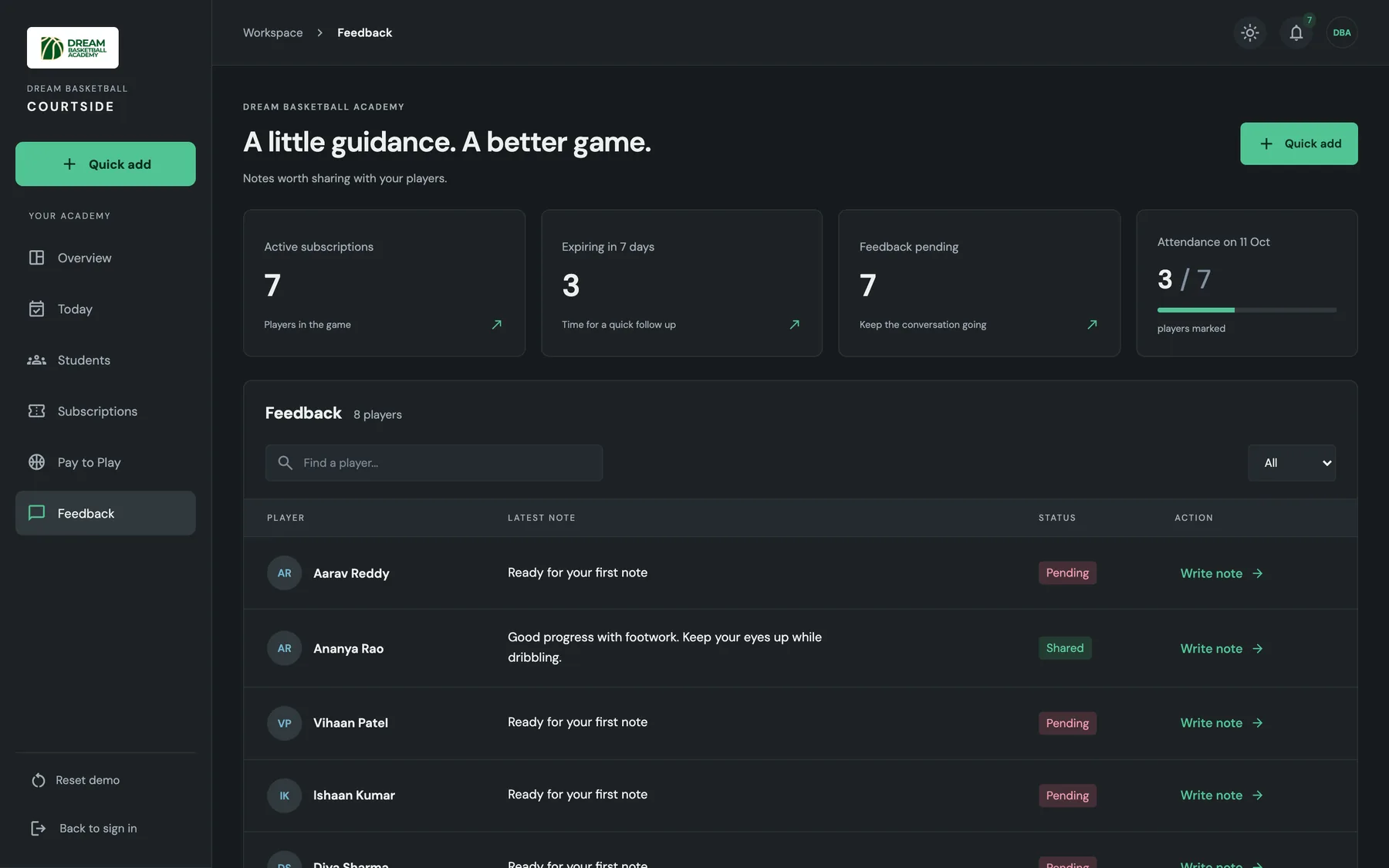Screen dimensions: 1389x868
Task: Open the Expiring in 7 days arrow
Action: point(795,325)
